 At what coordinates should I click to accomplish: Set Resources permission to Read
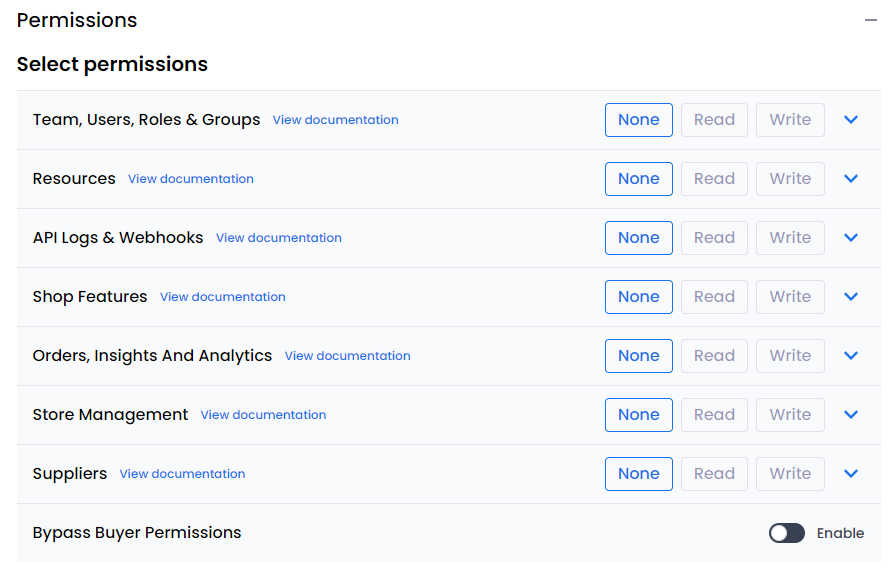click(x=714, y=179)
